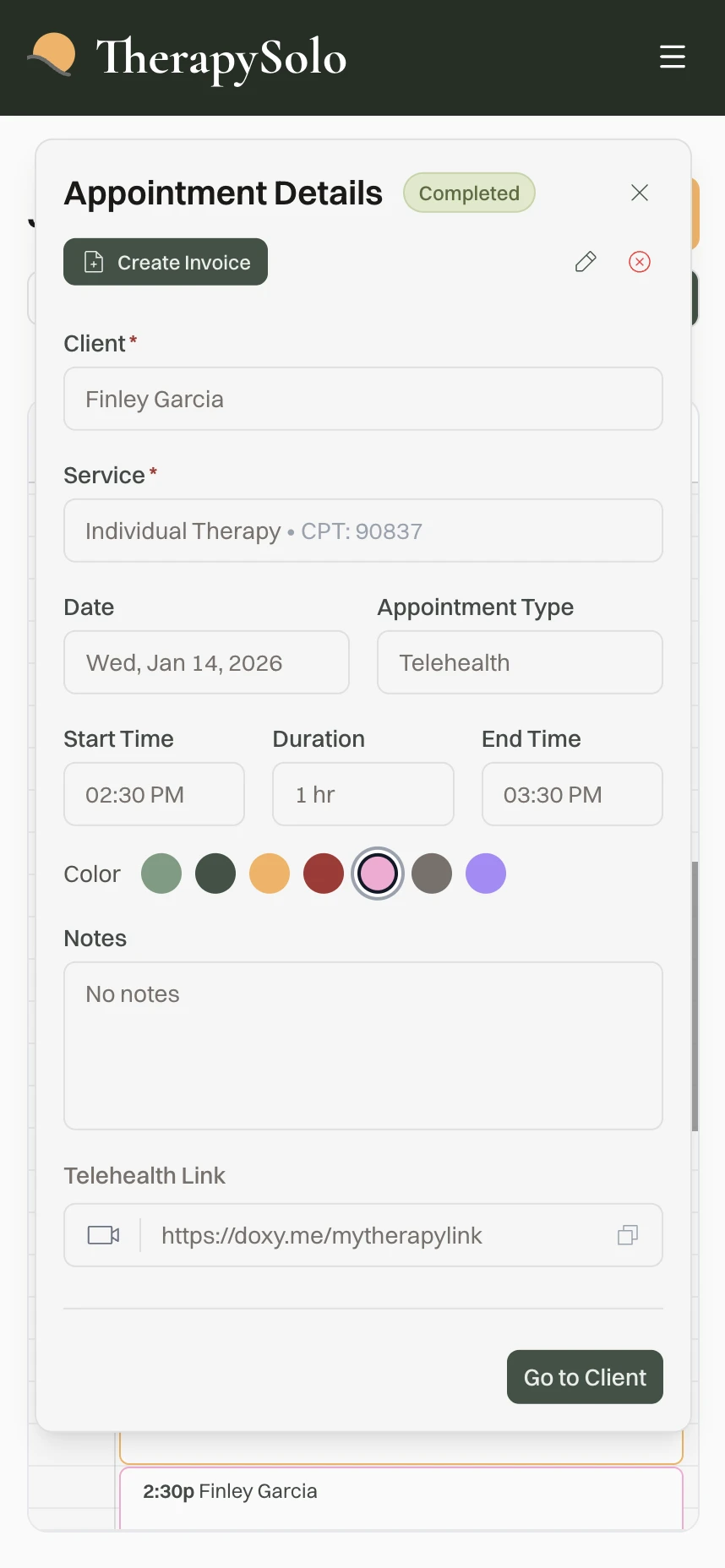Click the video camera icon in Telehealth Link

point(104,1235)
